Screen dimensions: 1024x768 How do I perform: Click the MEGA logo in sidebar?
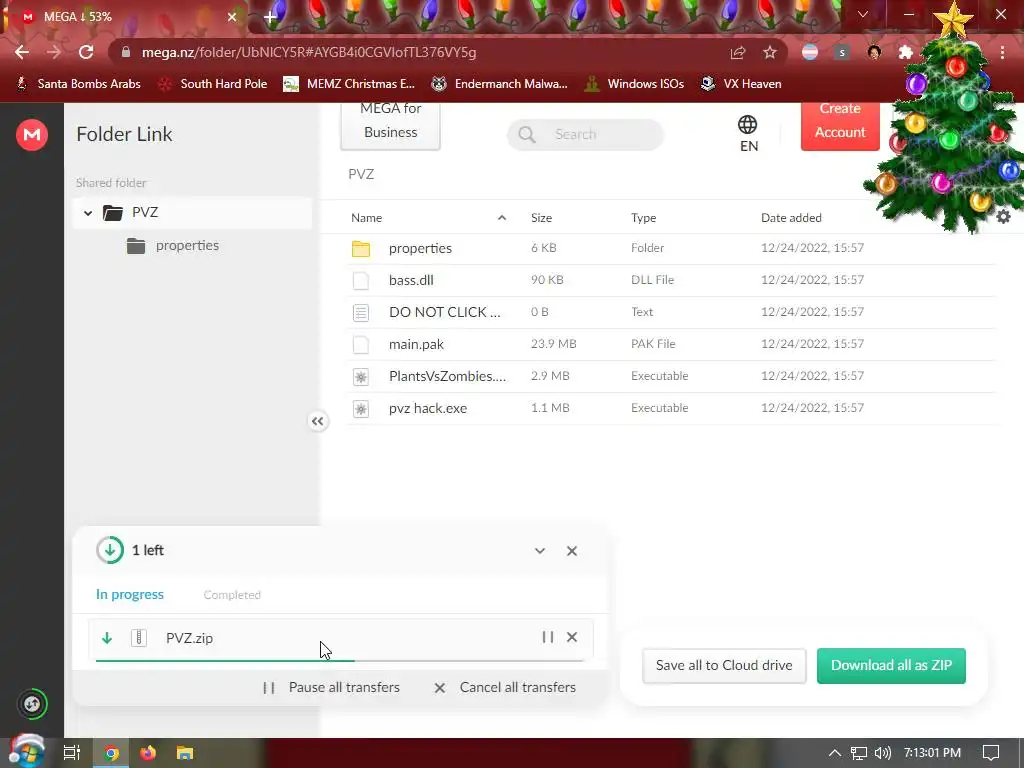[x=31, y=135]
